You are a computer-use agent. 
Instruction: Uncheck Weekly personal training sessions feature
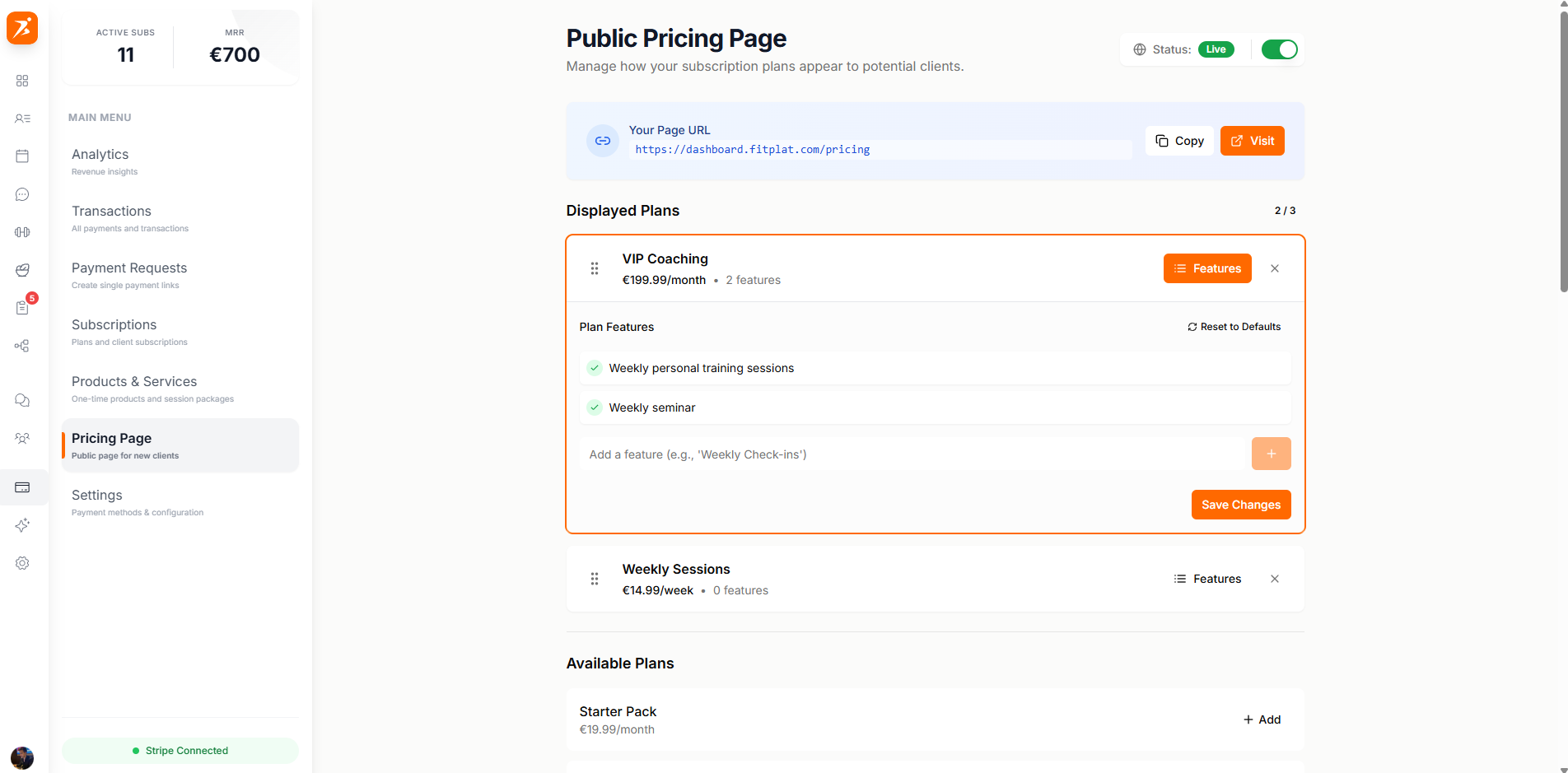coord(594,368)
